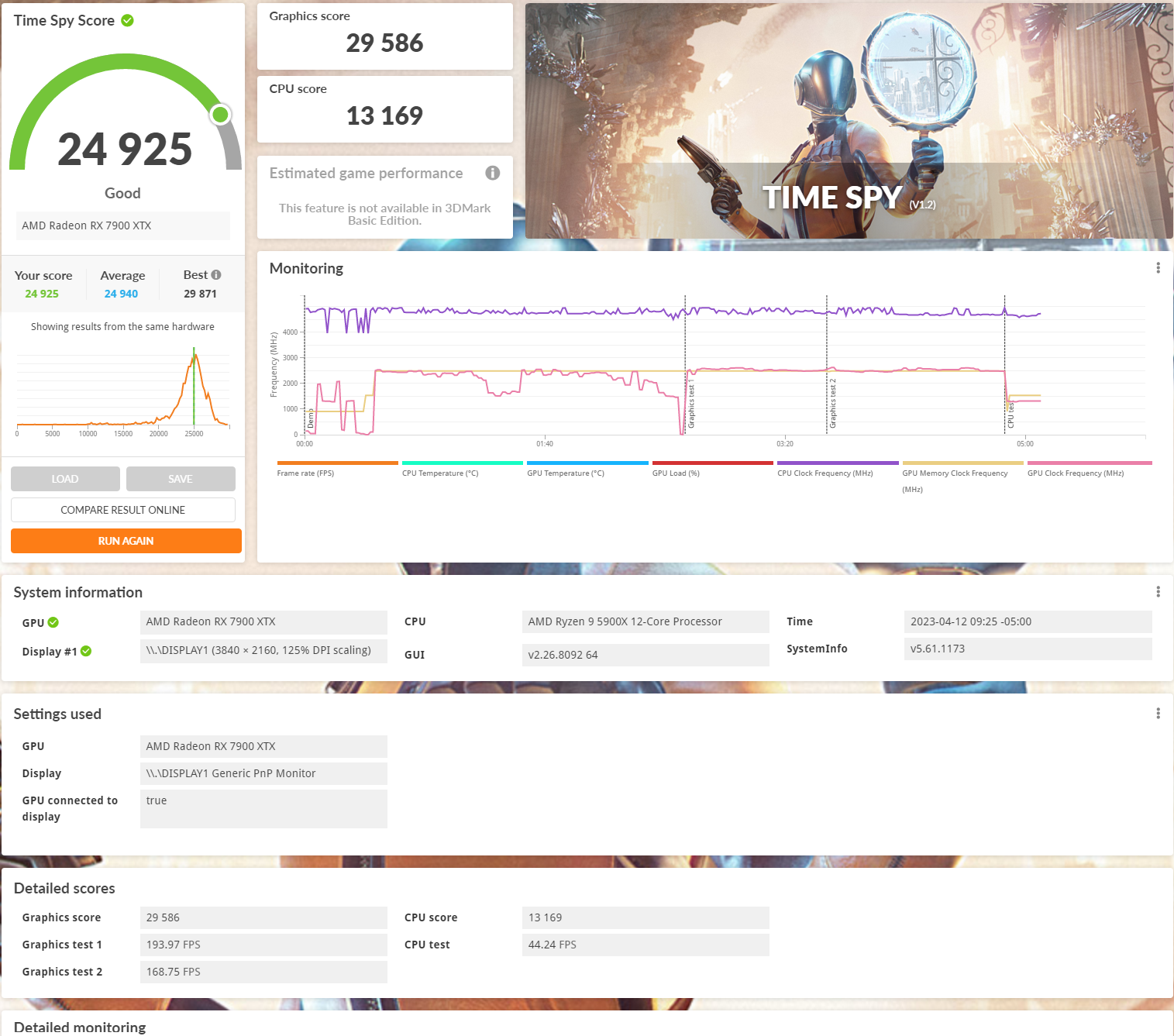Screen dimensions: 1174x1036
Task: Open the Settings used three-dot menu
Action: point(1158,714)
